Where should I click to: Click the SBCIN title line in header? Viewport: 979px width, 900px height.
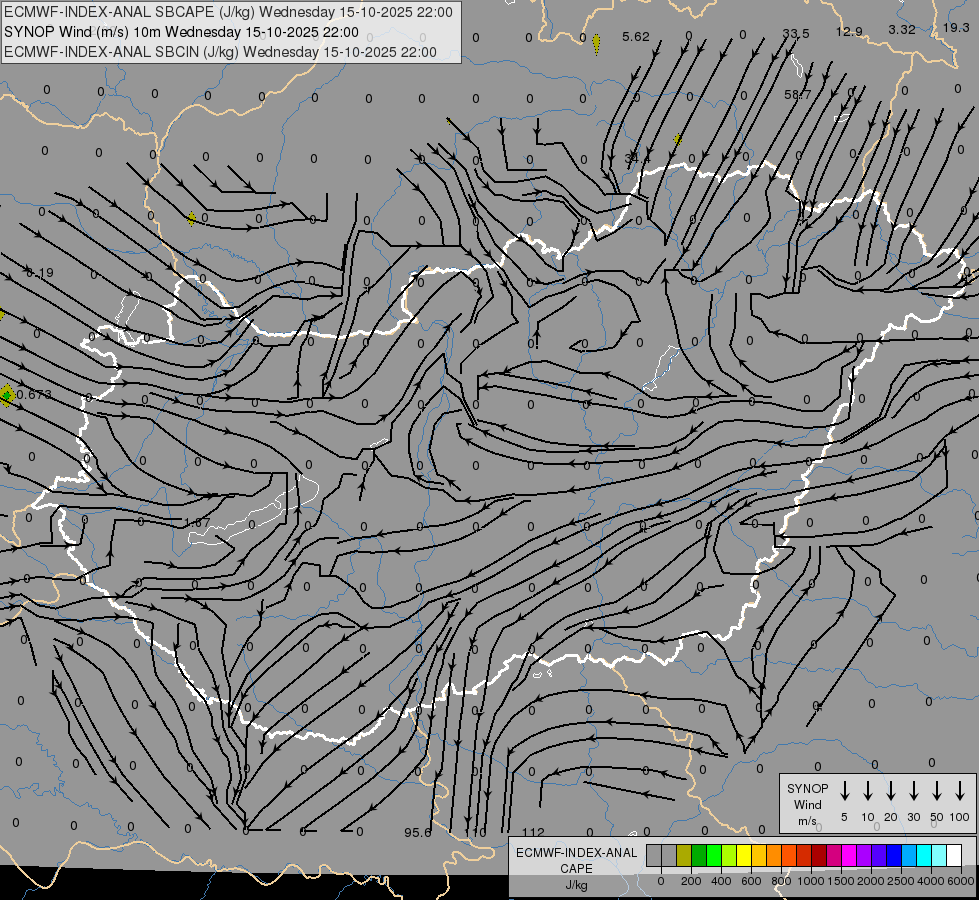(220, 52)
